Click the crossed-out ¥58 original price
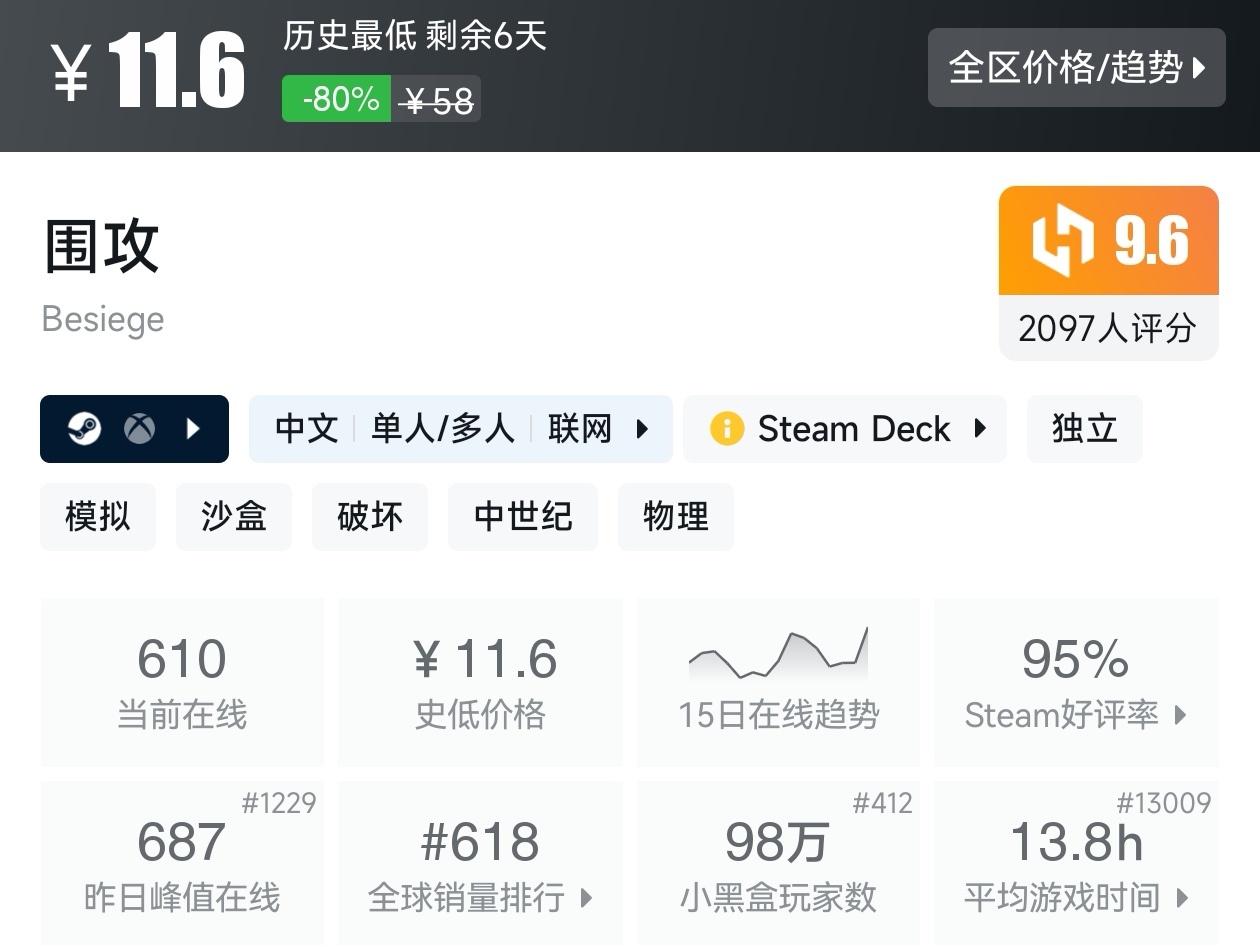 [438, 100]
